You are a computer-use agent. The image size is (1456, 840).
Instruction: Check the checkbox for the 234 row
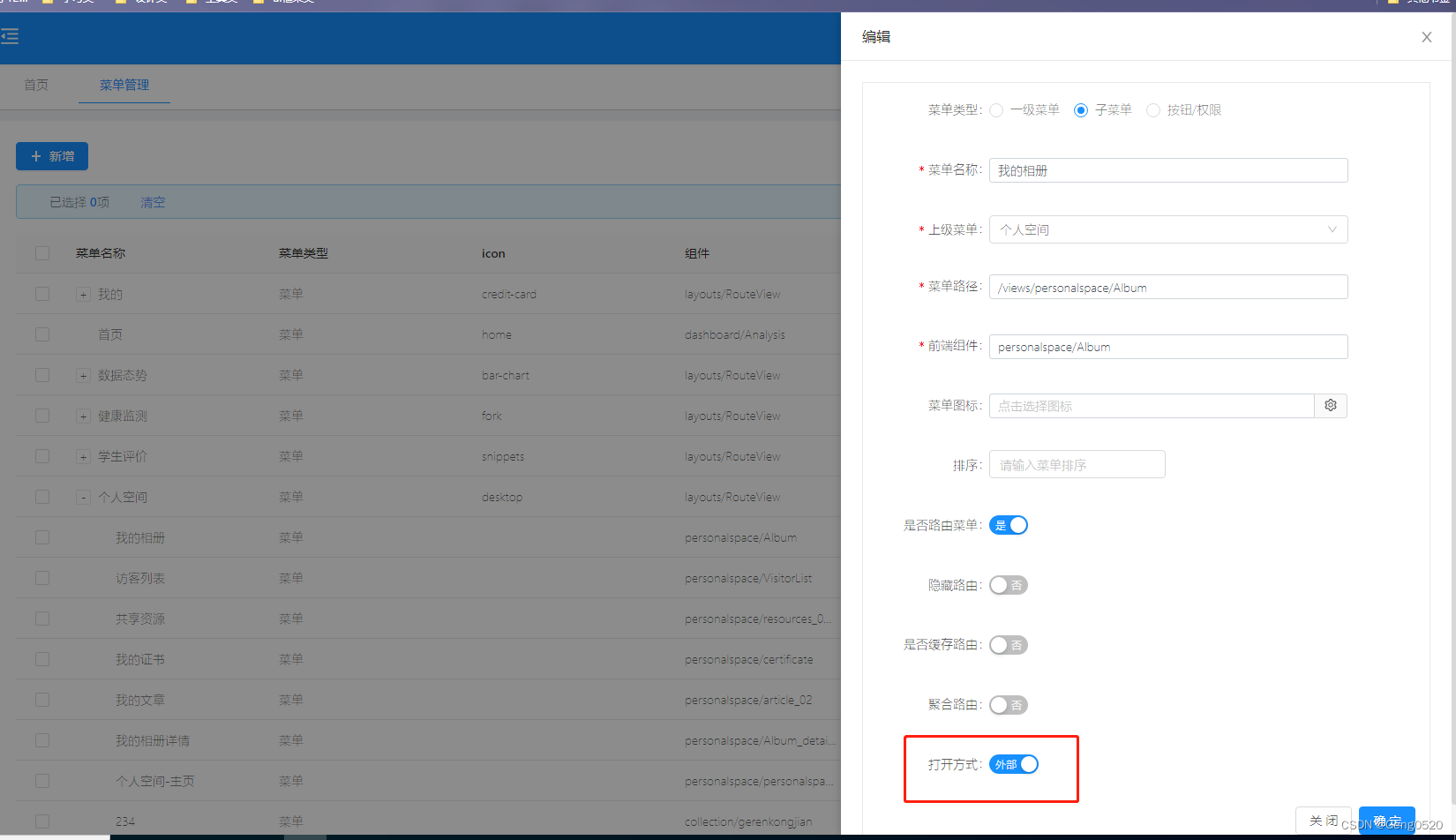click(x=42, y=821)
